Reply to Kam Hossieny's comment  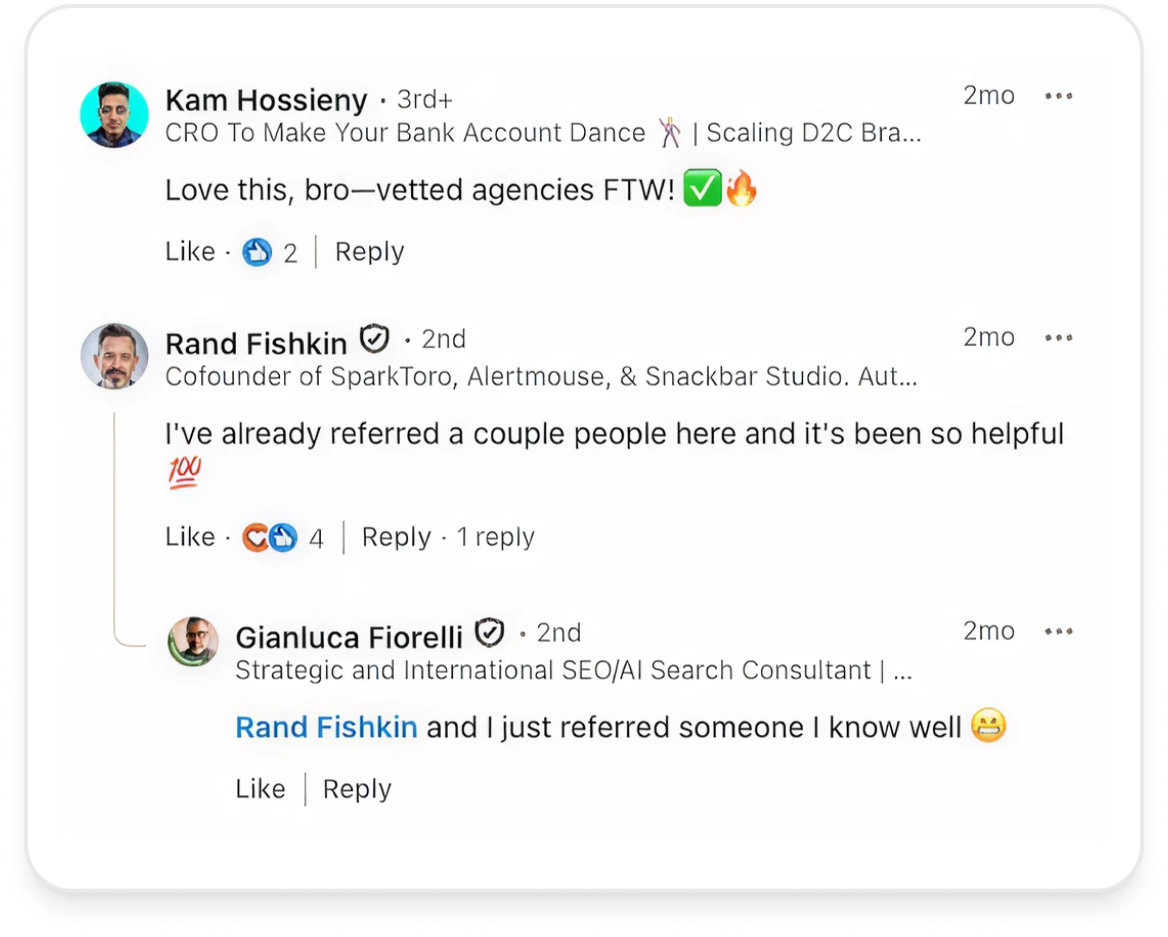369,252
